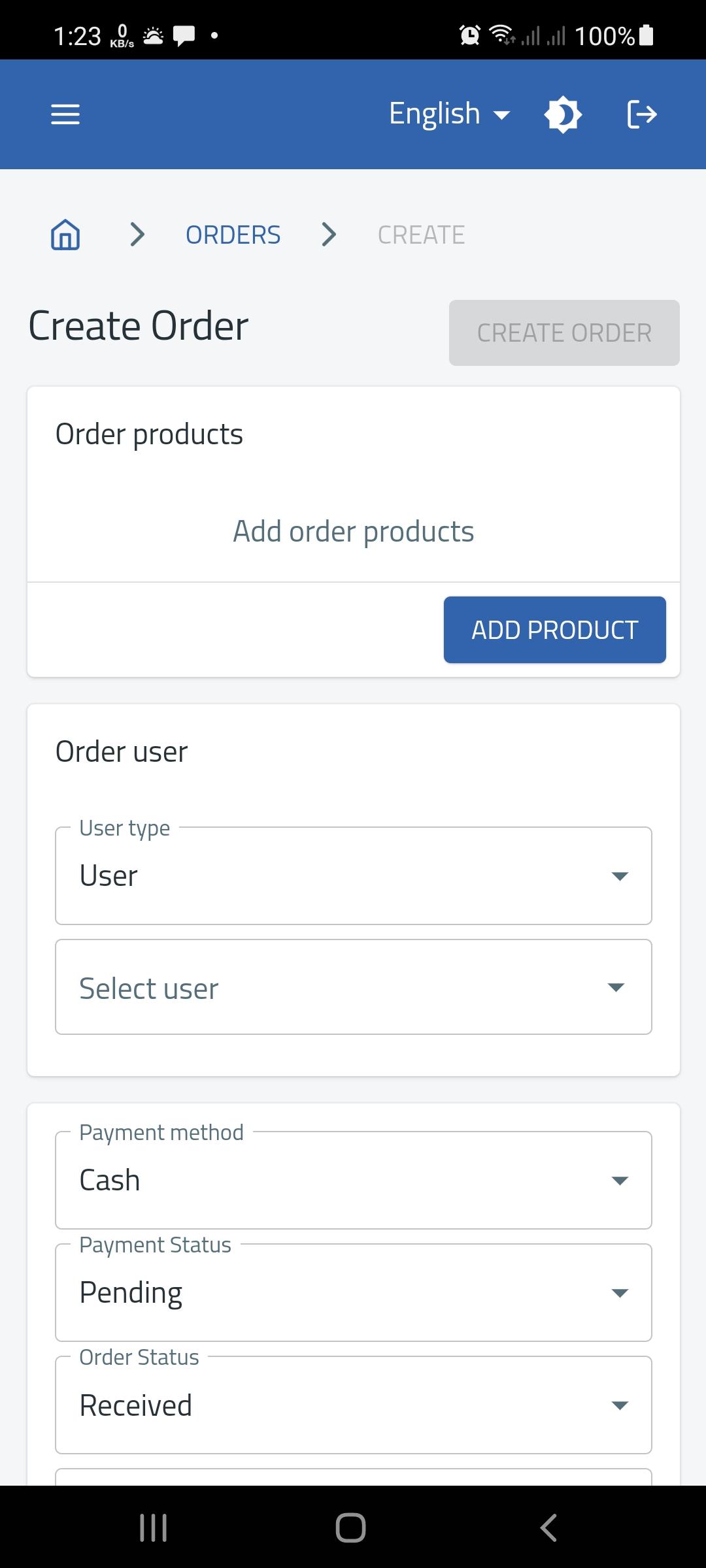This screenshot has width=706, height=1568.
Task: Click the chevron after the home breadcrumb
Action: (137, 235)
